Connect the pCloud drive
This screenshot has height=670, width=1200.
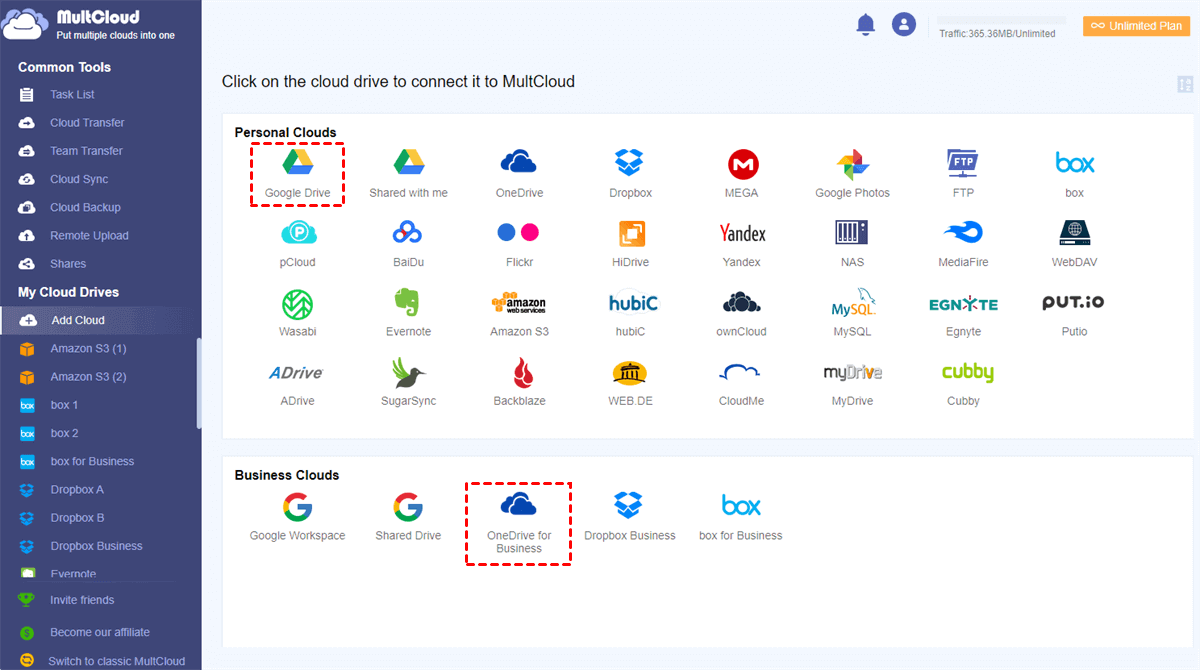pos(298,243)
